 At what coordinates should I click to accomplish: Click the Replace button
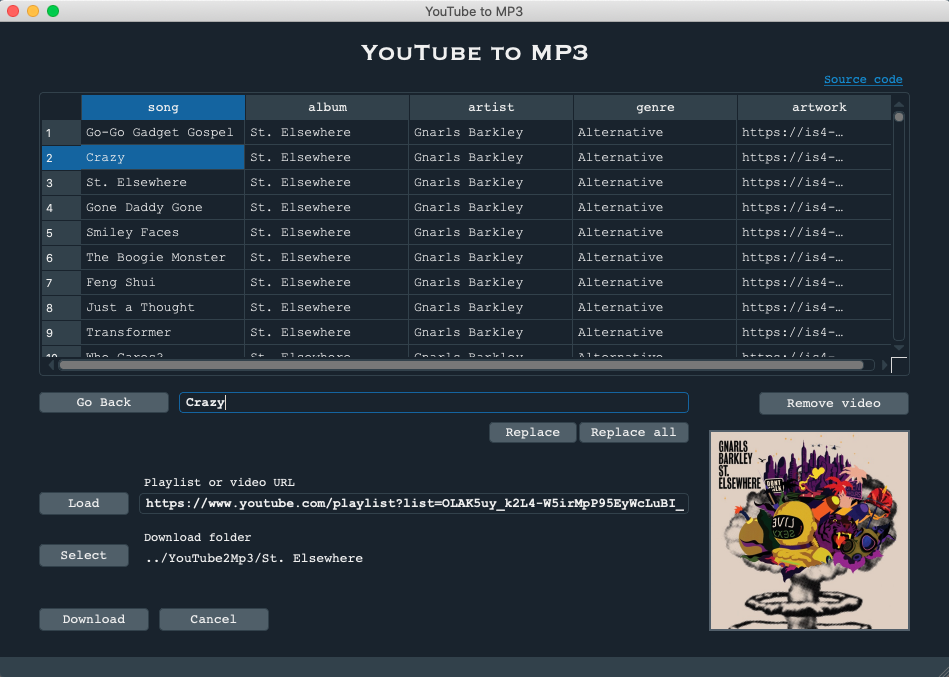(532, 432)
